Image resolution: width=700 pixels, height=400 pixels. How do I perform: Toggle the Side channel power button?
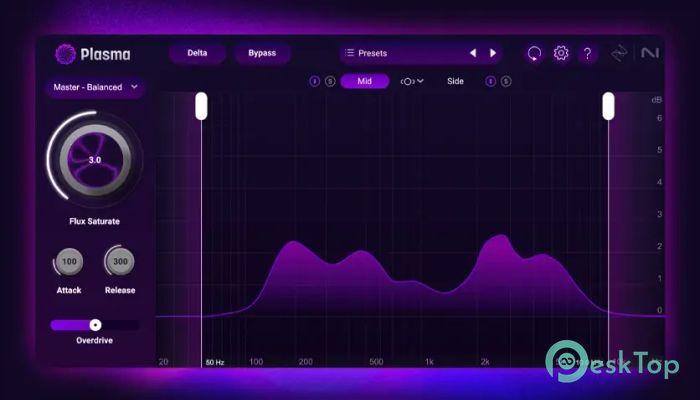click(x=490, y=81)
